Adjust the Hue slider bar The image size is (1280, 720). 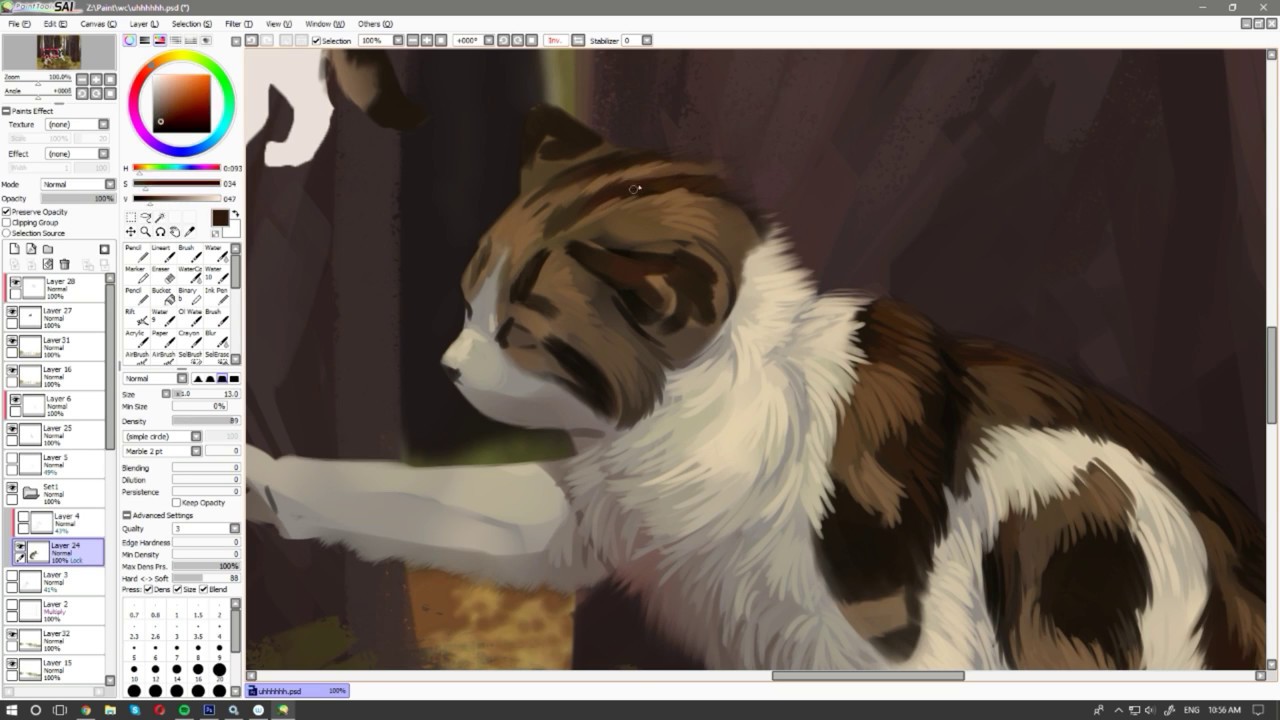(176, 168)
